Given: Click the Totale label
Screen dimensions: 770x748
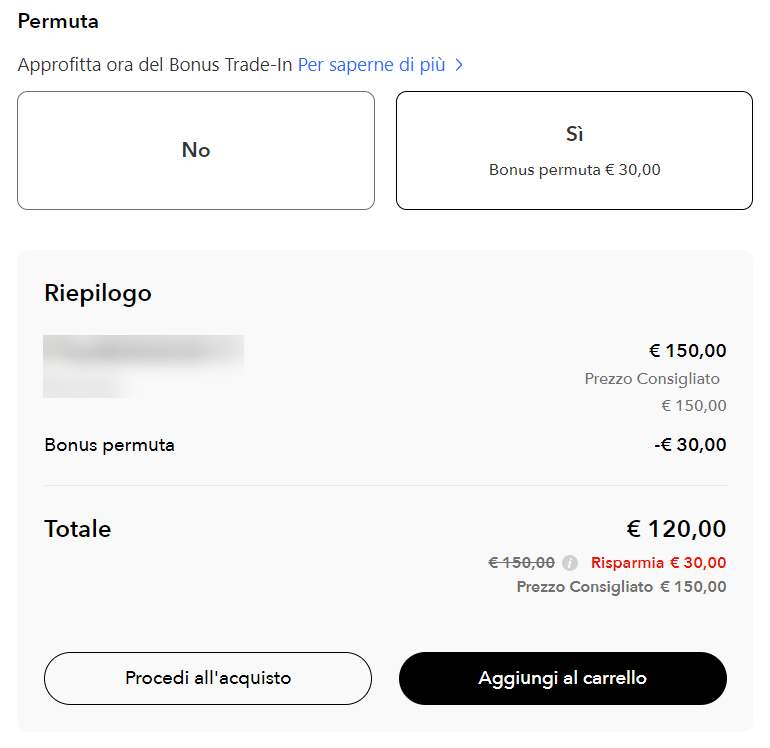Looking at the screenshot, I should [78, 529].
